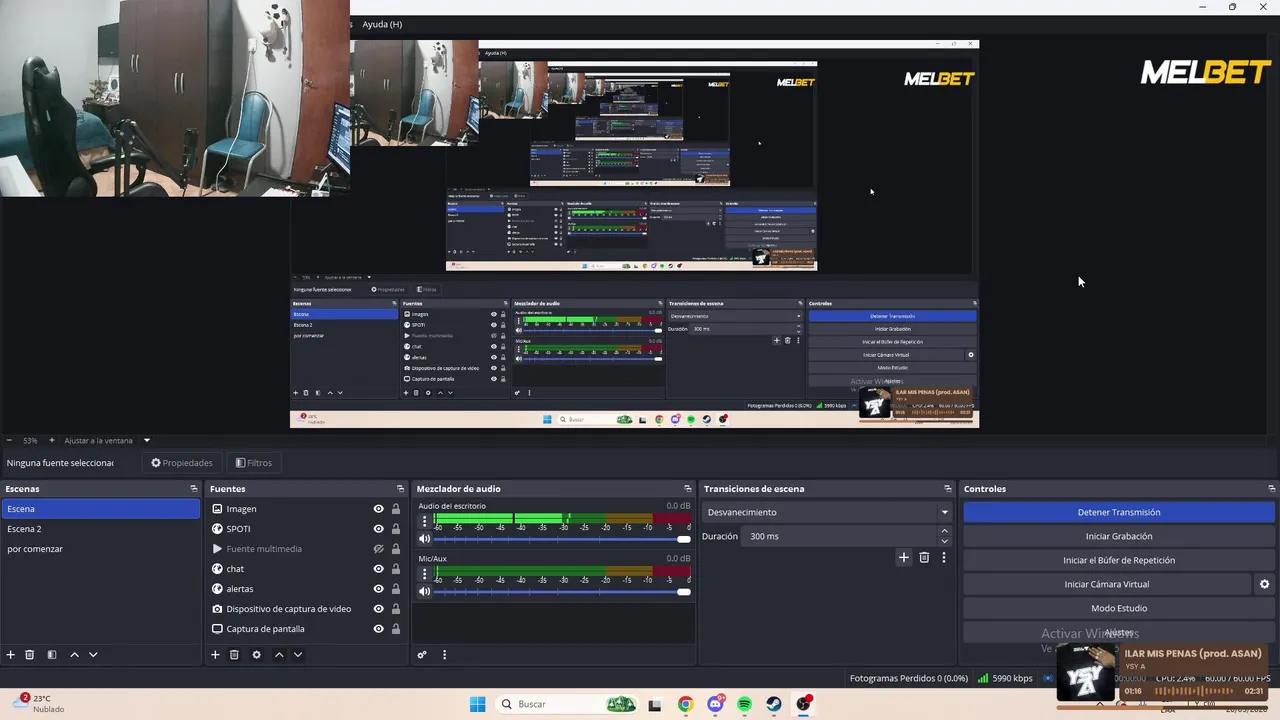Hide the Dispositivo de captura de video source
1280x720 pixels.
[x=378, y=609]
